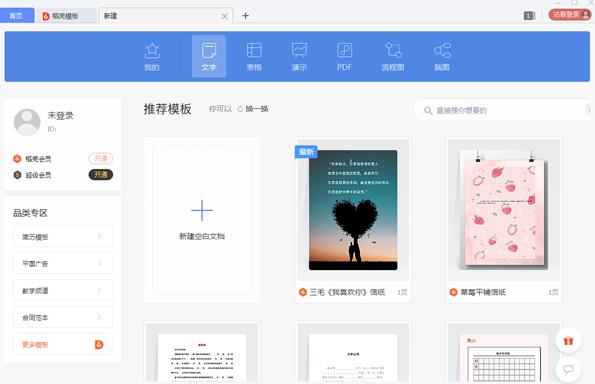Click orange icon on 更多模板 row
The height and width of the screenshot is (384, 595).
(99, 345)
